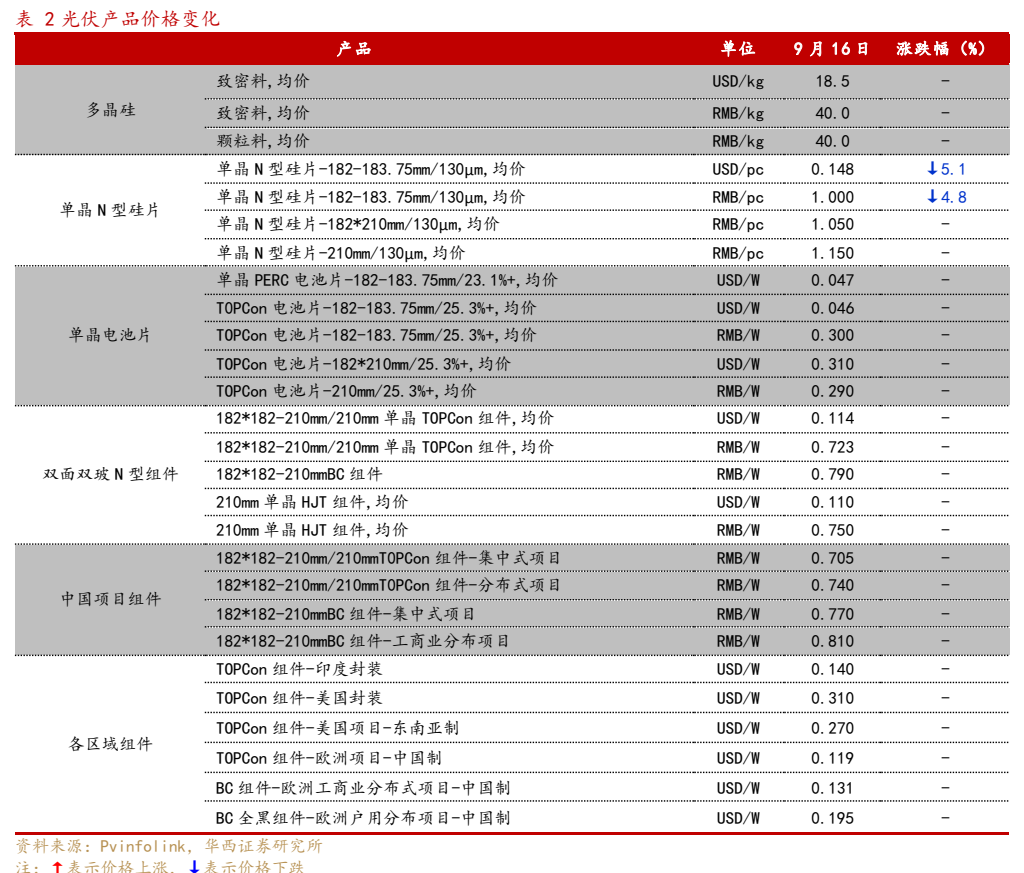
Task: Click the price value 0.140
Action: (x=833, y=670)
